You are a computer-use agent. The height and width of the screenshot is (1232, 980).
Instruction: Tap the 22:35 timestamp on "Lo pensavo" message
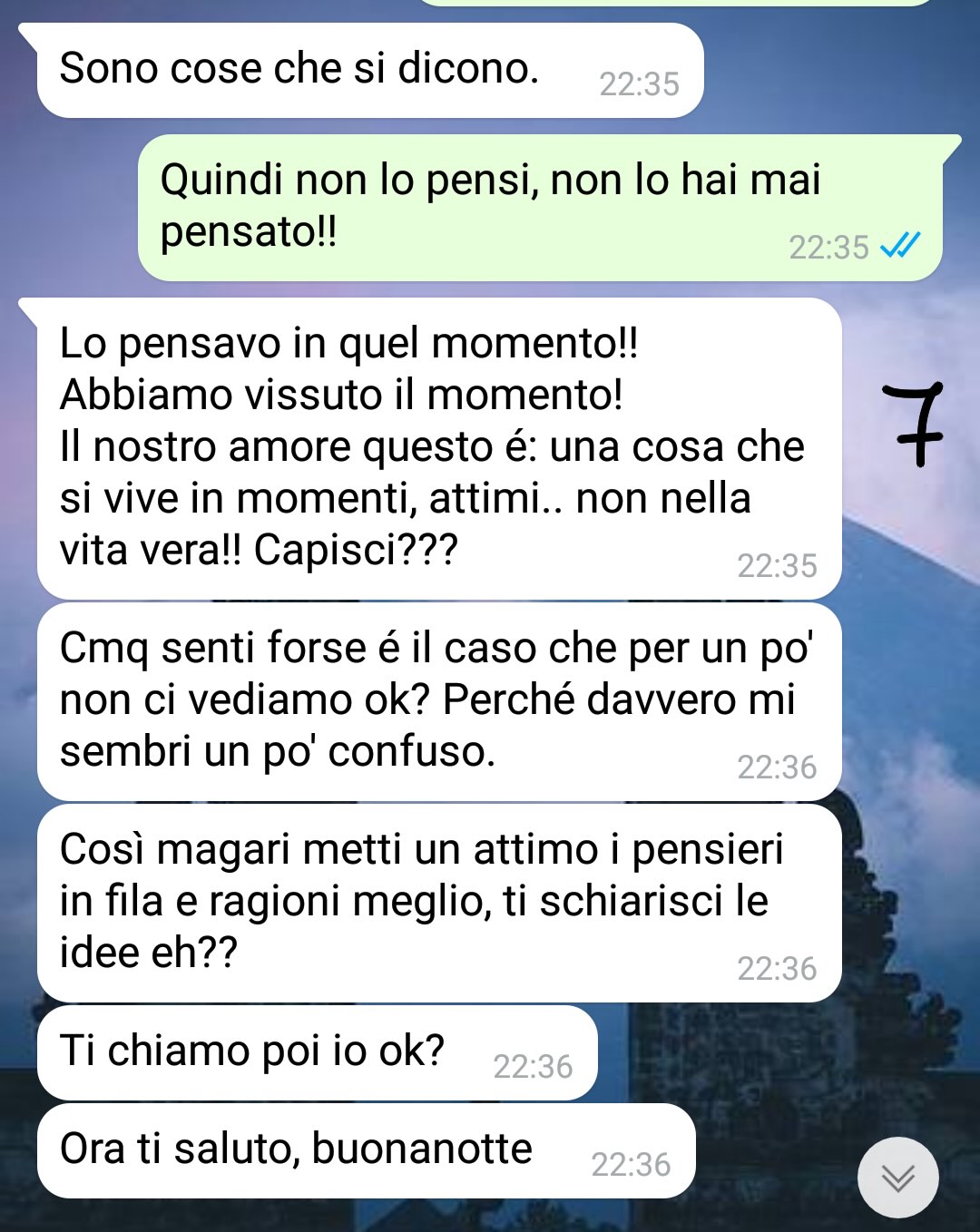[x=777, y=566]
